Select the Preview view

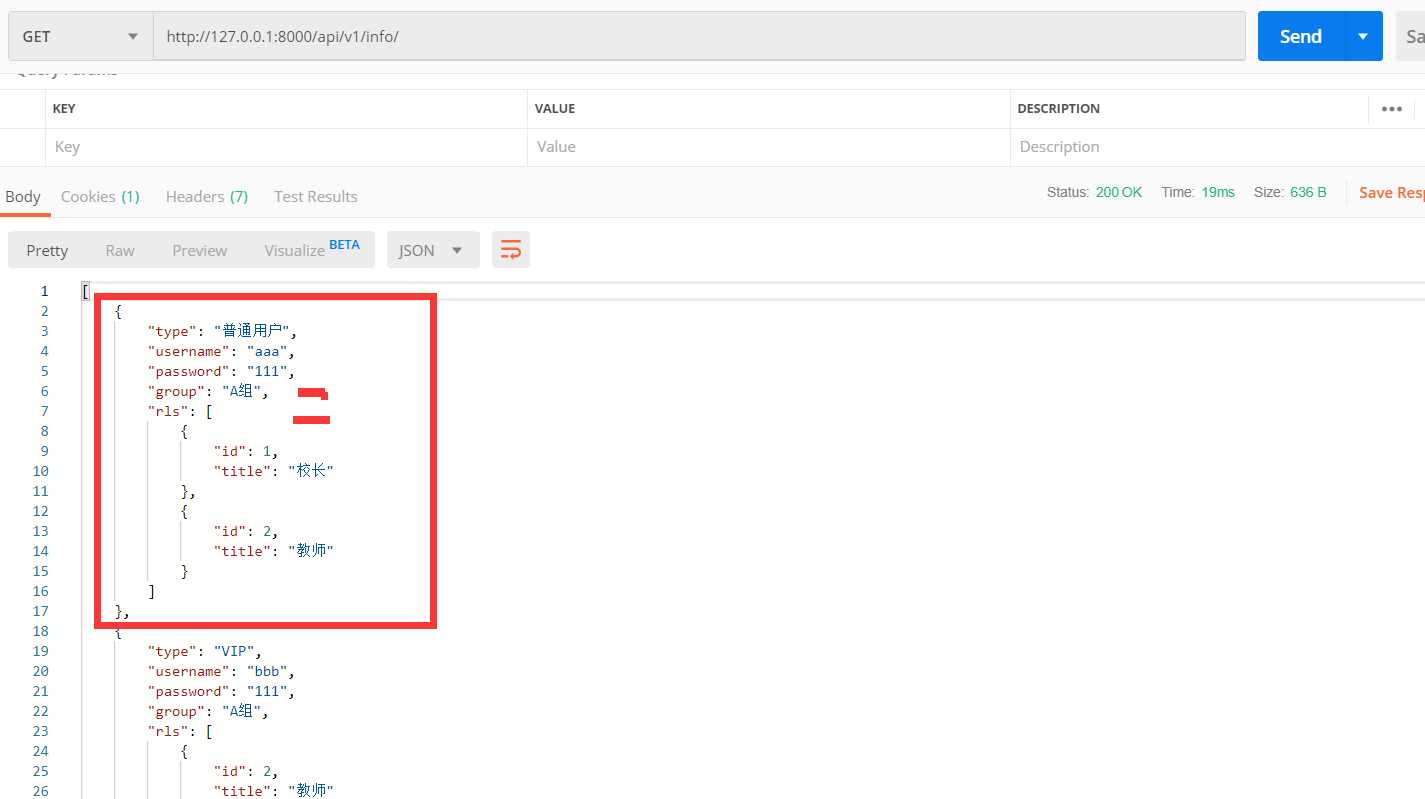(200, 250)
